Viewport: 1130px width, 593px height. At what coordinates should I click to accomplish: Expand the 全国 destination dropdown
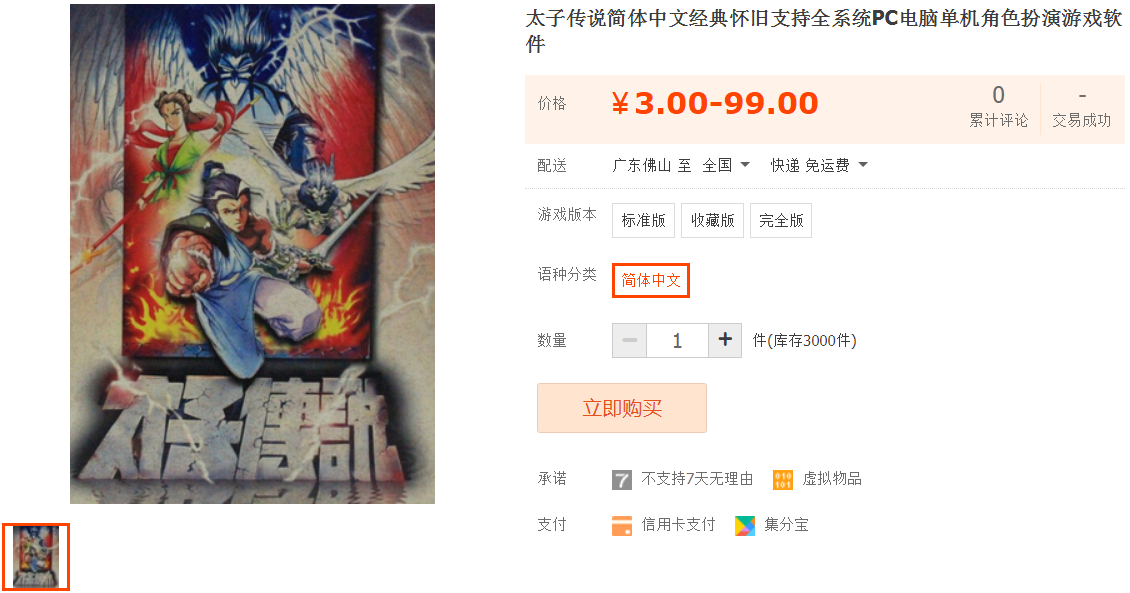(x=726, y=166)
